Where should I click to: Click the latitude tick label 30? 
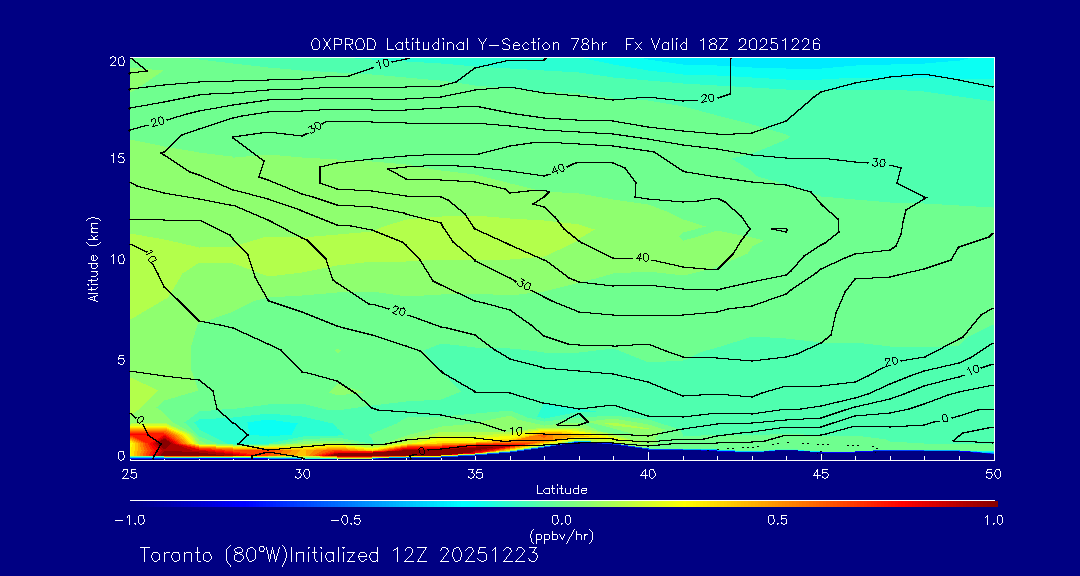(x=302, y=474)
